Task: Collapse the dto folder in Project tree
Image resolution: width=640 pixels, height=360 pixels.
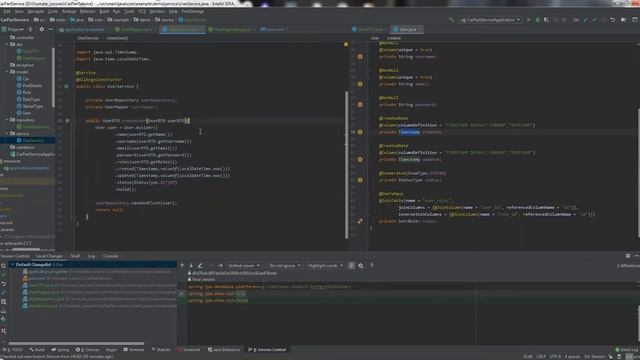Action: tap(7, 44)
